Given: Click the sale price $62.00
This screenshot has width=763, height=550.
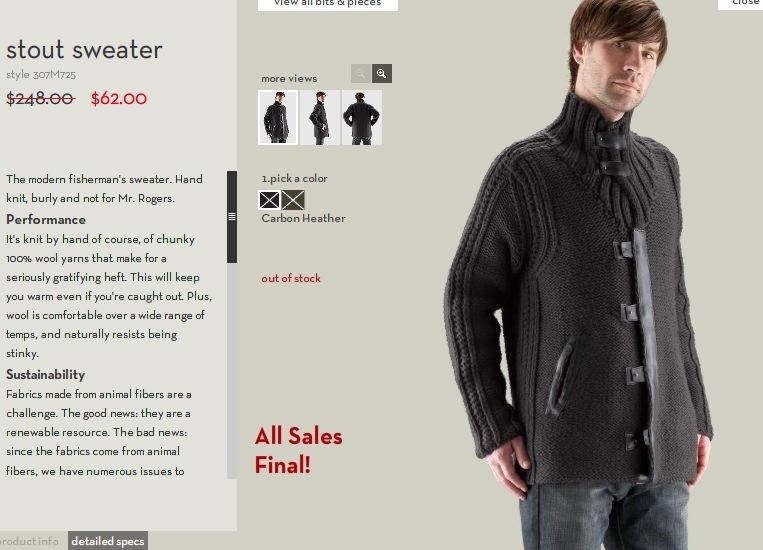Looking at the screenshot, I should (119, 99).
